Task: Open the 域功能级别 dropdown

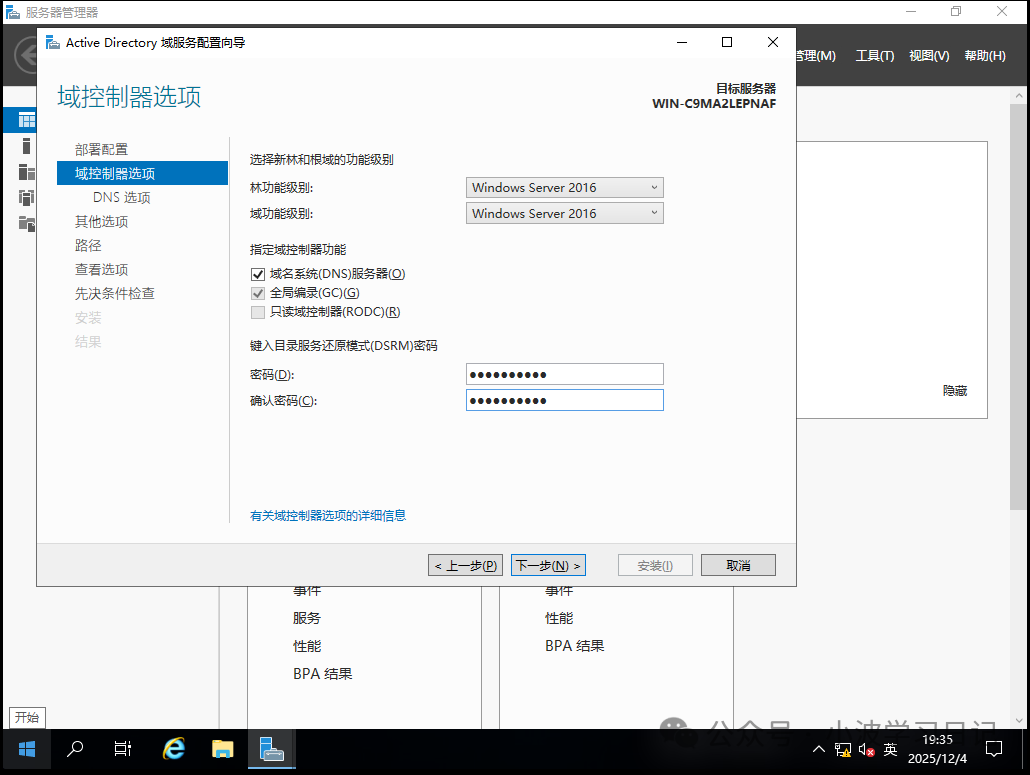Action: 564,213
